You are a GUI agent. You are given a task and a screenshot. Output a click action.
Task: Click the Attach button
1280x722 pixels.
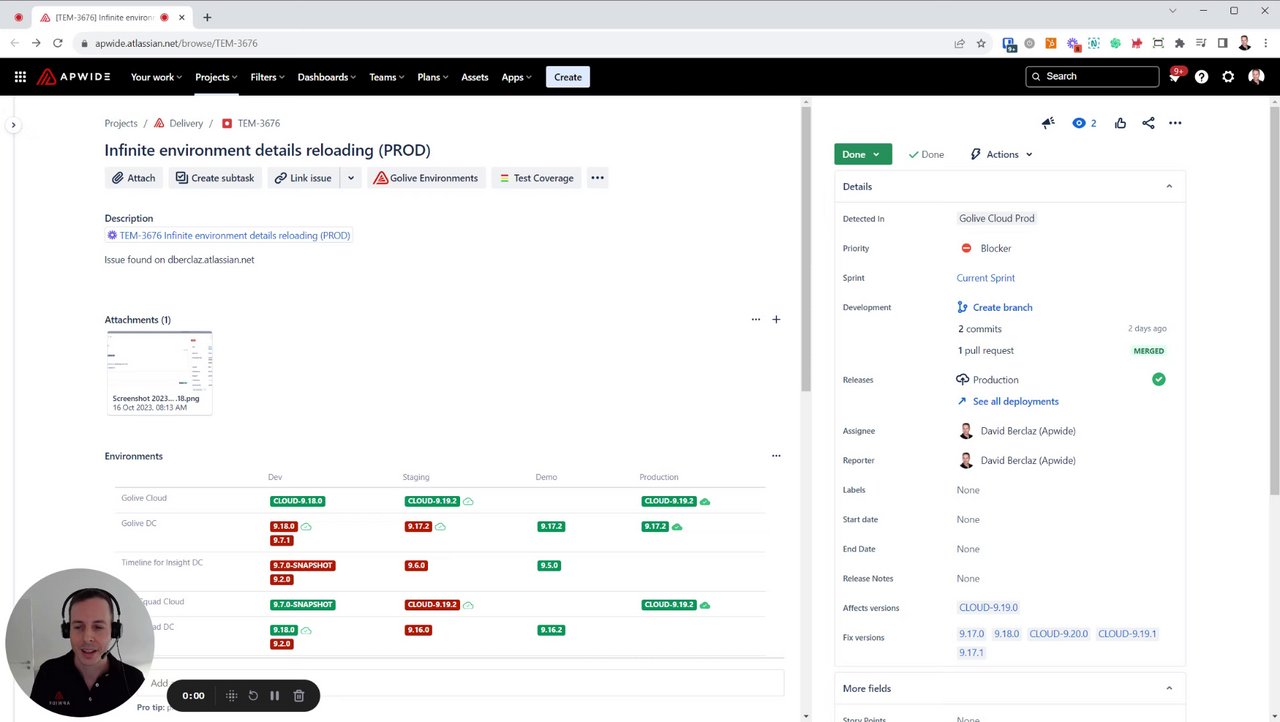tap(134, 178)
